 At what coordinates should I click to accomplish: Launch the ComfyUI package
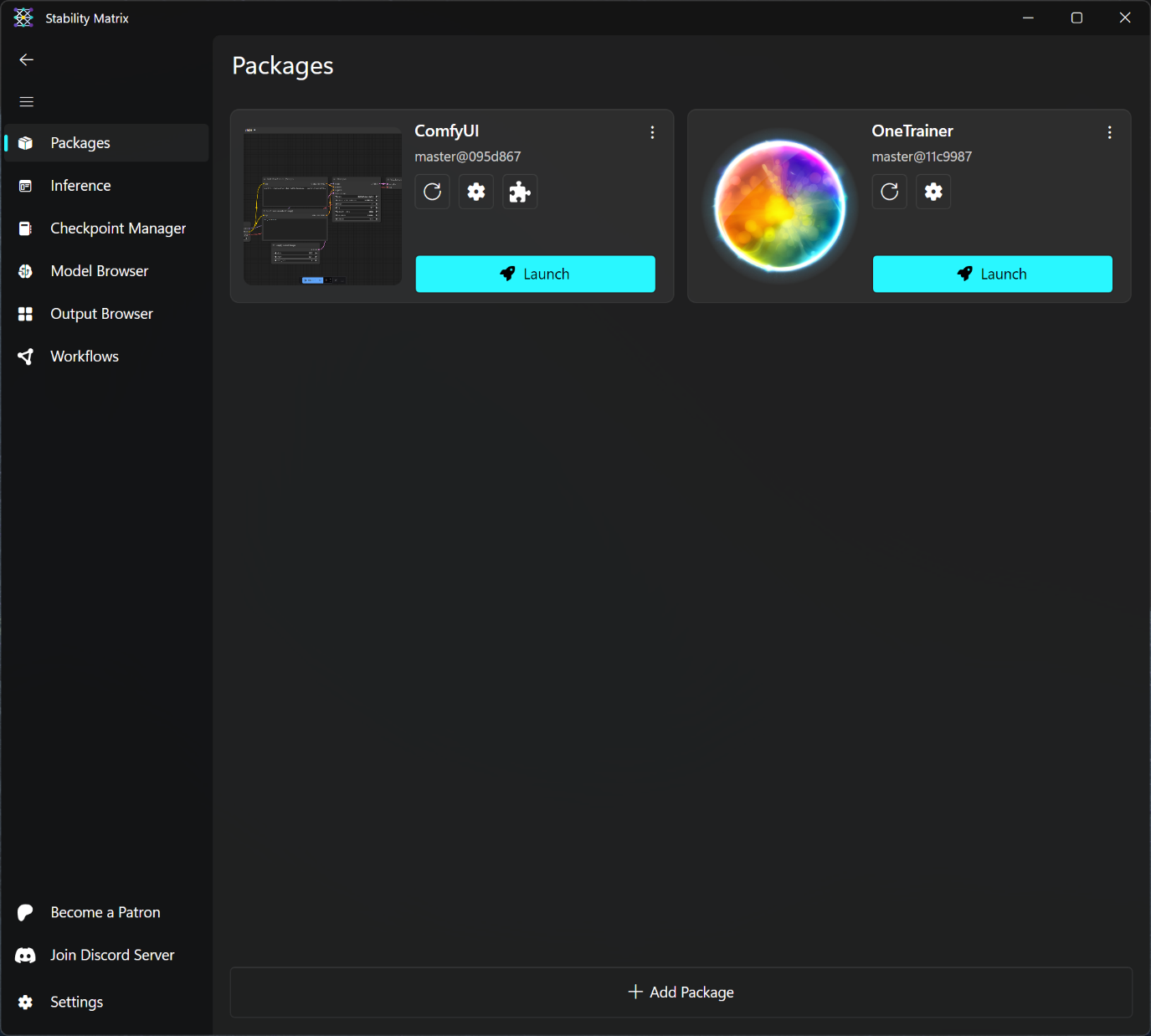(x=535, y=274)
